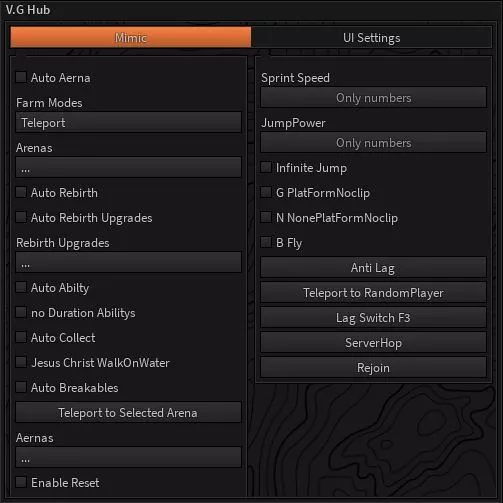Enable the Auto Aerna checkbox
This screenshot has height=503, width=503.
[21, 77]
